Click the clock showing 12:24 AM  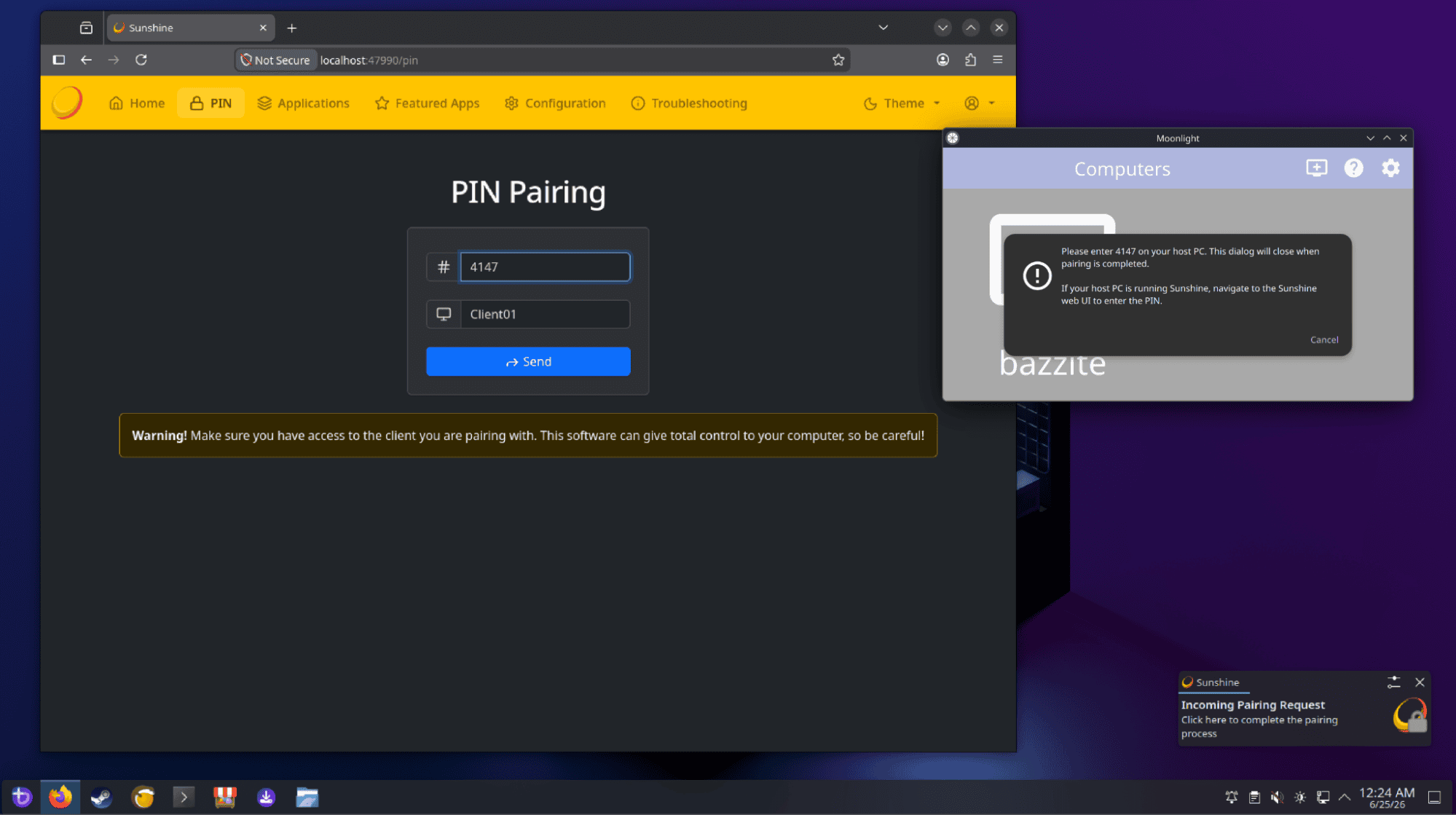(1387, 798)
